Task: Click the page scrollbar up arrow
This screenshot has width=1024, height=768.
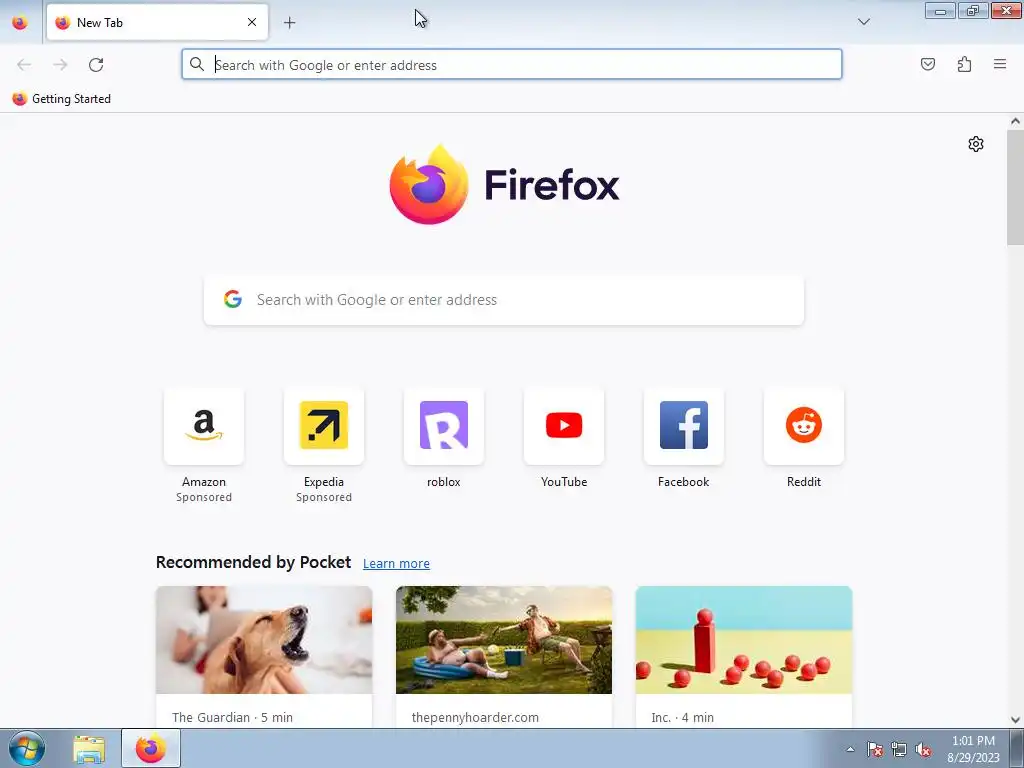Action: tap(1015, 121)
